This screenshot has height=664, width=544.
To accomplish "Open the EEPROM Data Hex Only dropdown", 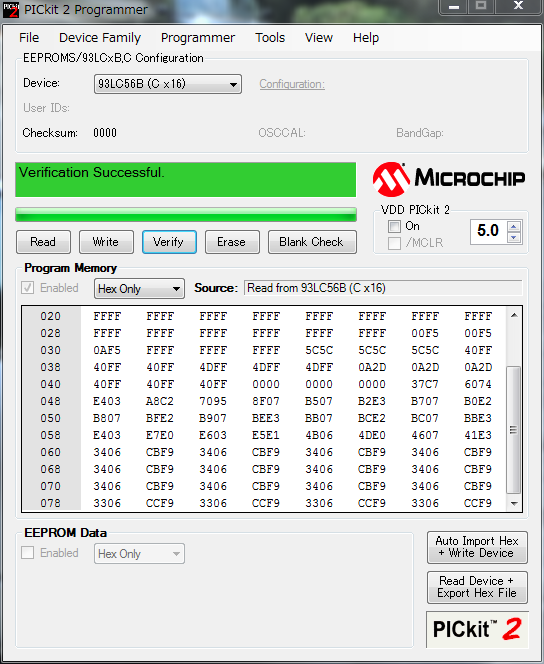I will point(139,553).
